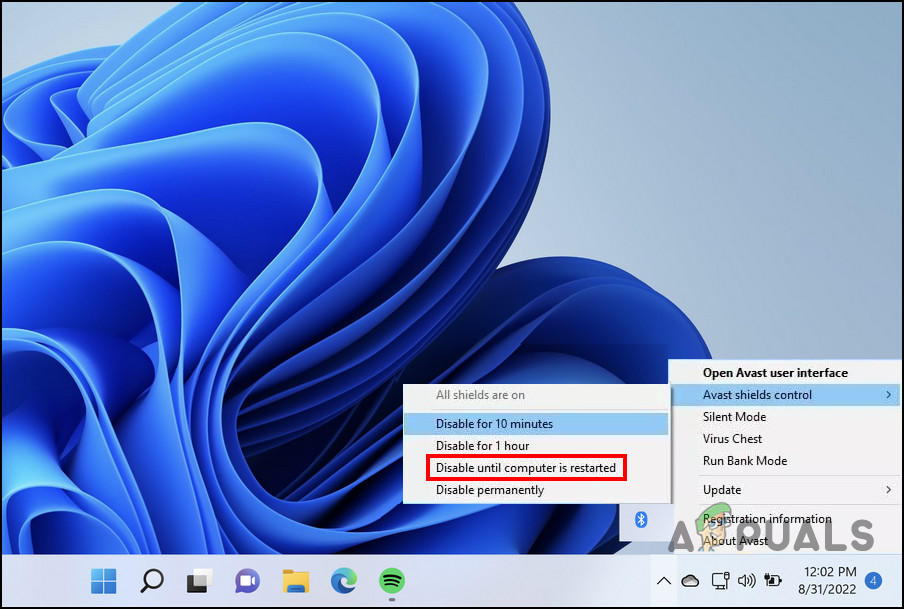Screen dimensions: 904x609
Task: Click Open Avast user interface
Action: click(775, 373)
